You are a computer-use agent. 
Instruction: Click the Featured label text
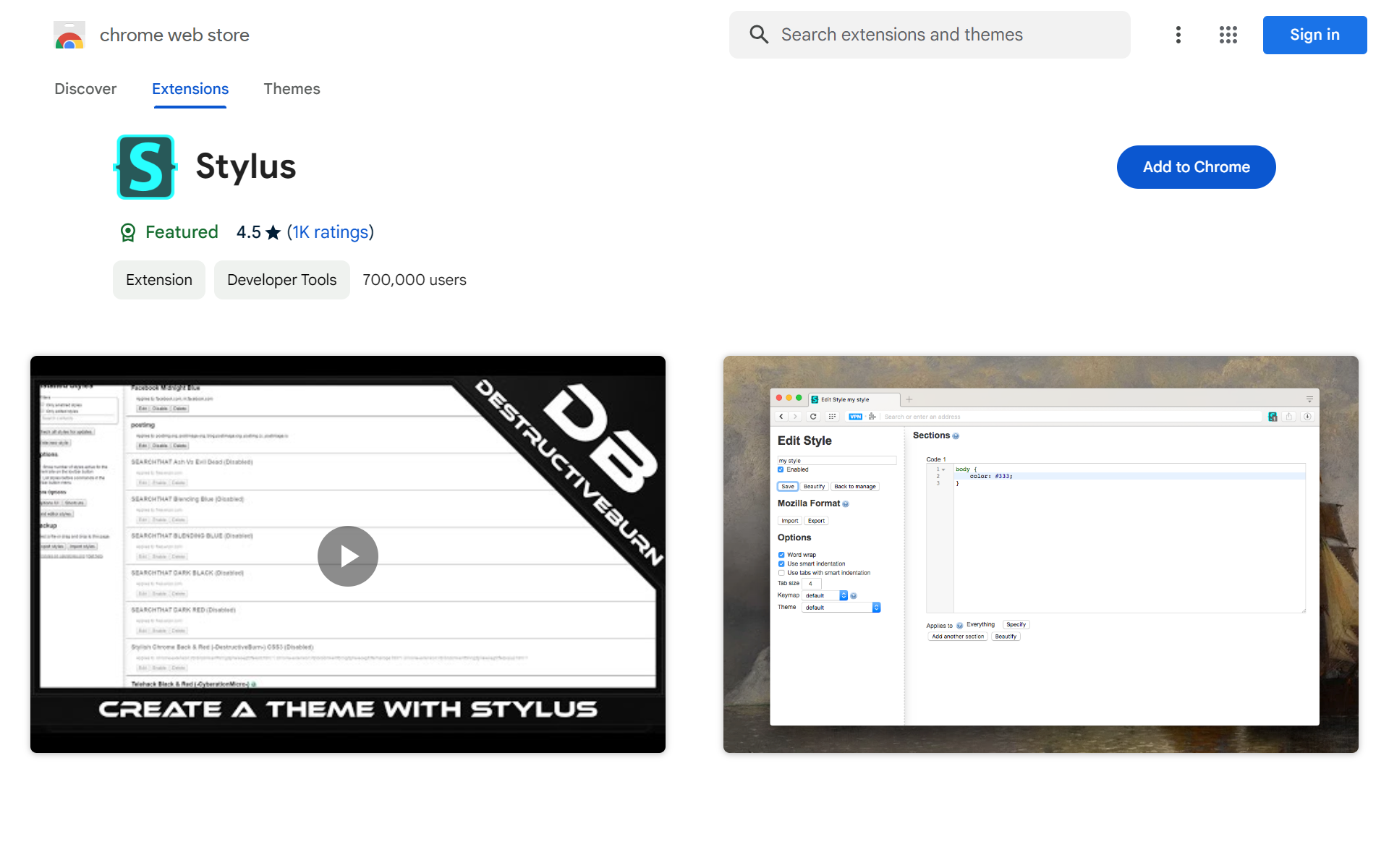(x=182, y=232)
